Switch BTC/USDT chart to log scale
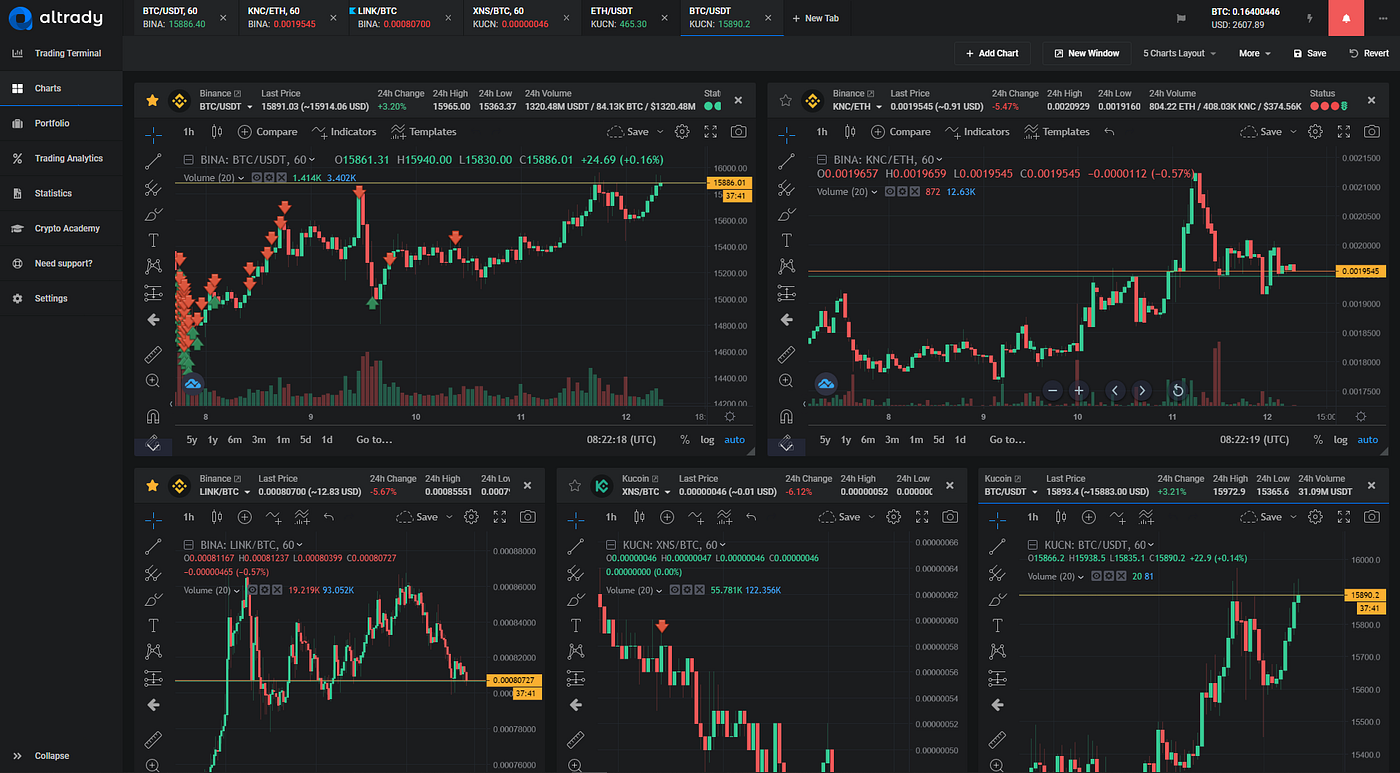 coord(707,440)
